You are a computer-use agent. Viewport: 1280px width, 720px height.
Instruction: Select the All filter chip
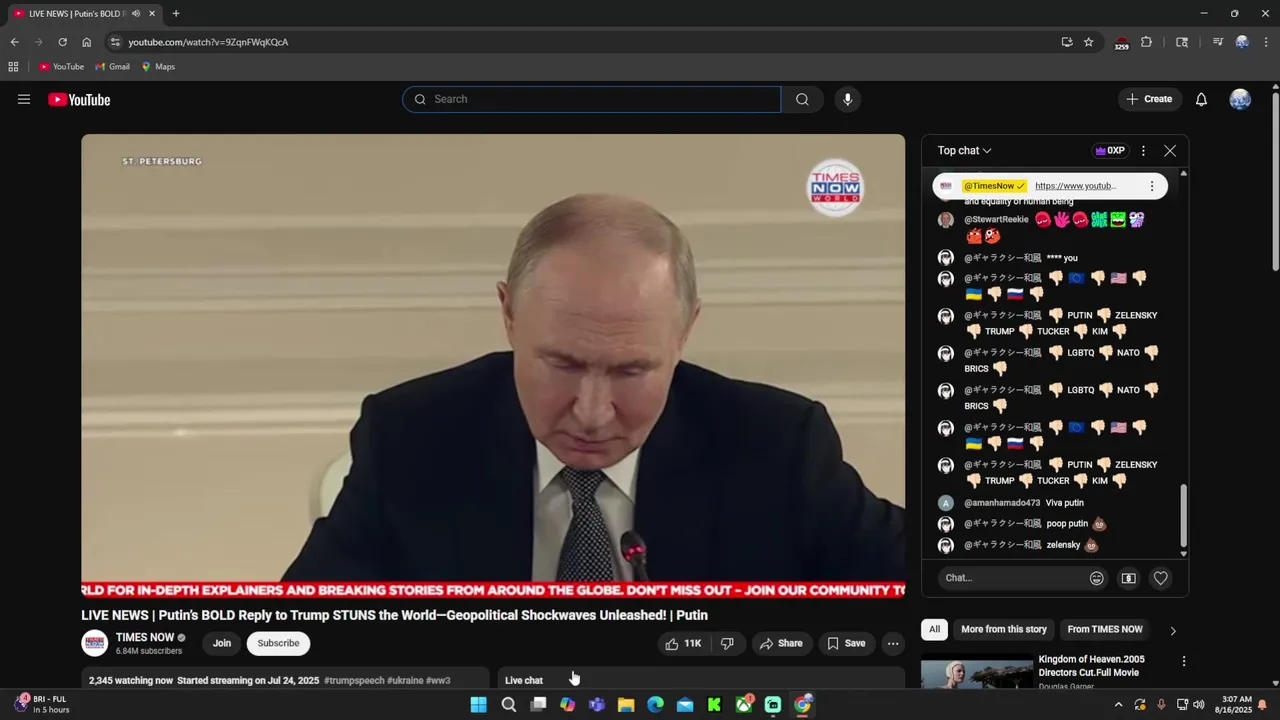point(934,630)
